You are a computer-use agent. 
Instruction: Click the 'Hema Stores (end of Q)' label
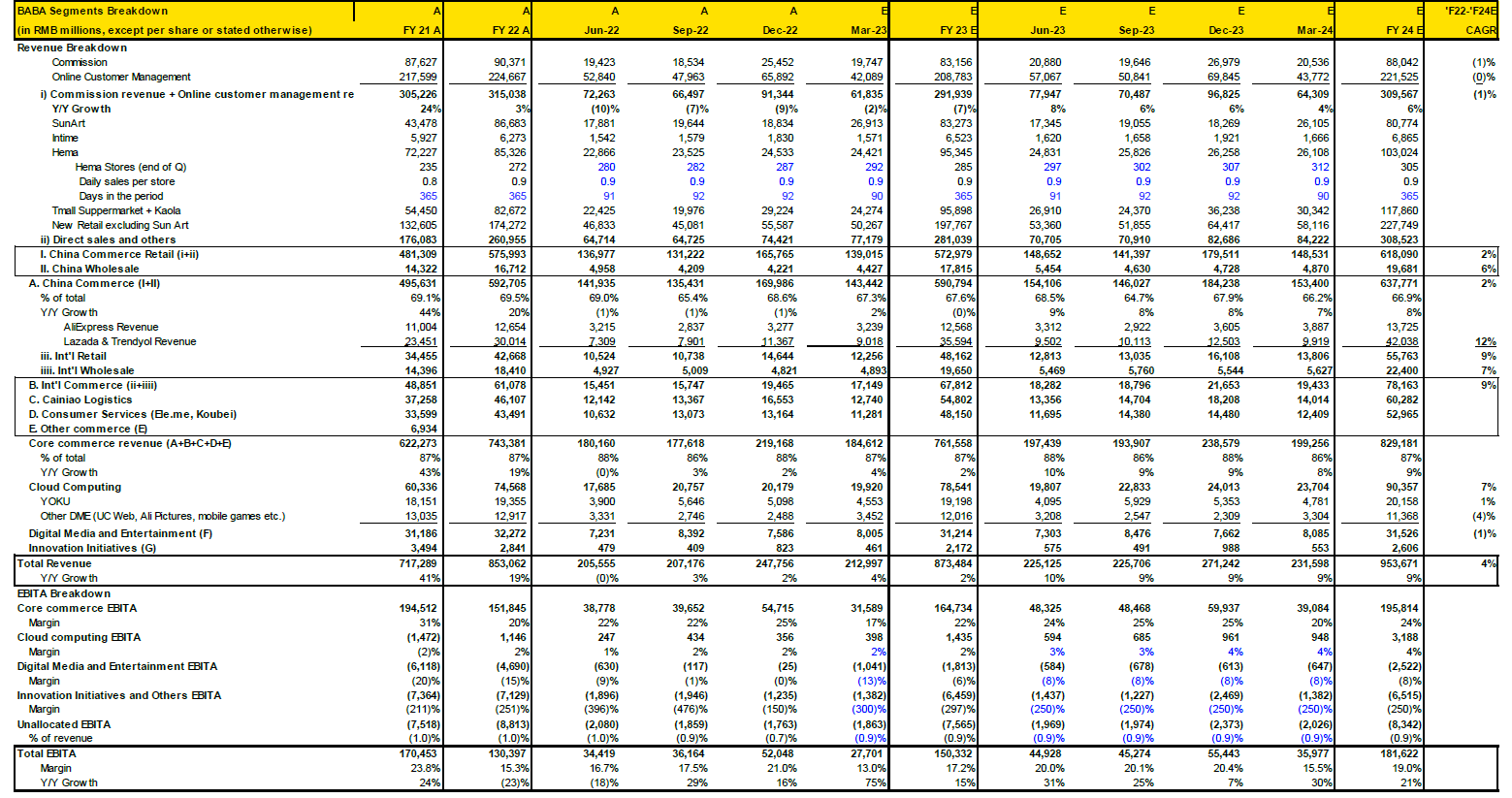(x=131, y=167)
